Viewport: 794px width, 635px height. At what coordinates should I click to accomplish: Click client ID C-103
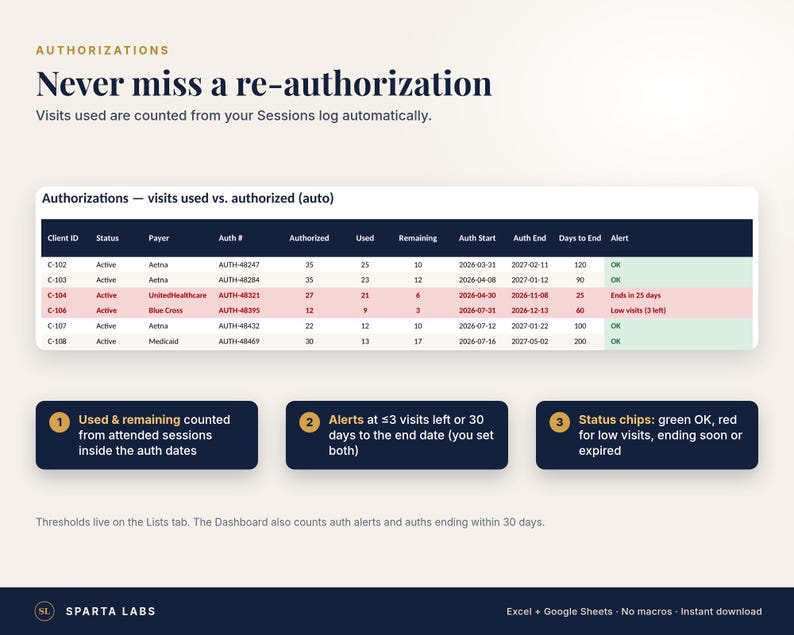tap(57, 280)
